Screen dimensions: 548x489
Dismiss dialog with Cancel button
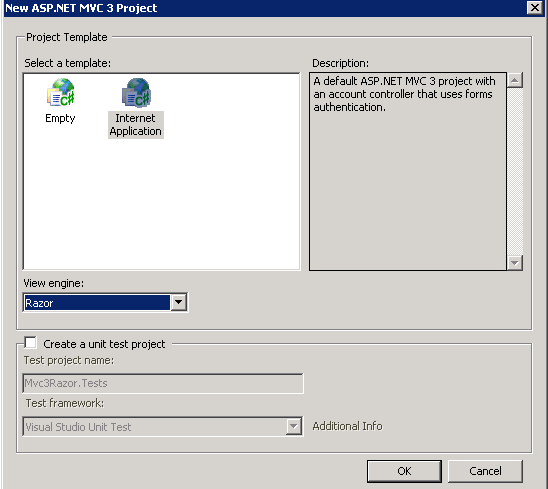[485, 471]
